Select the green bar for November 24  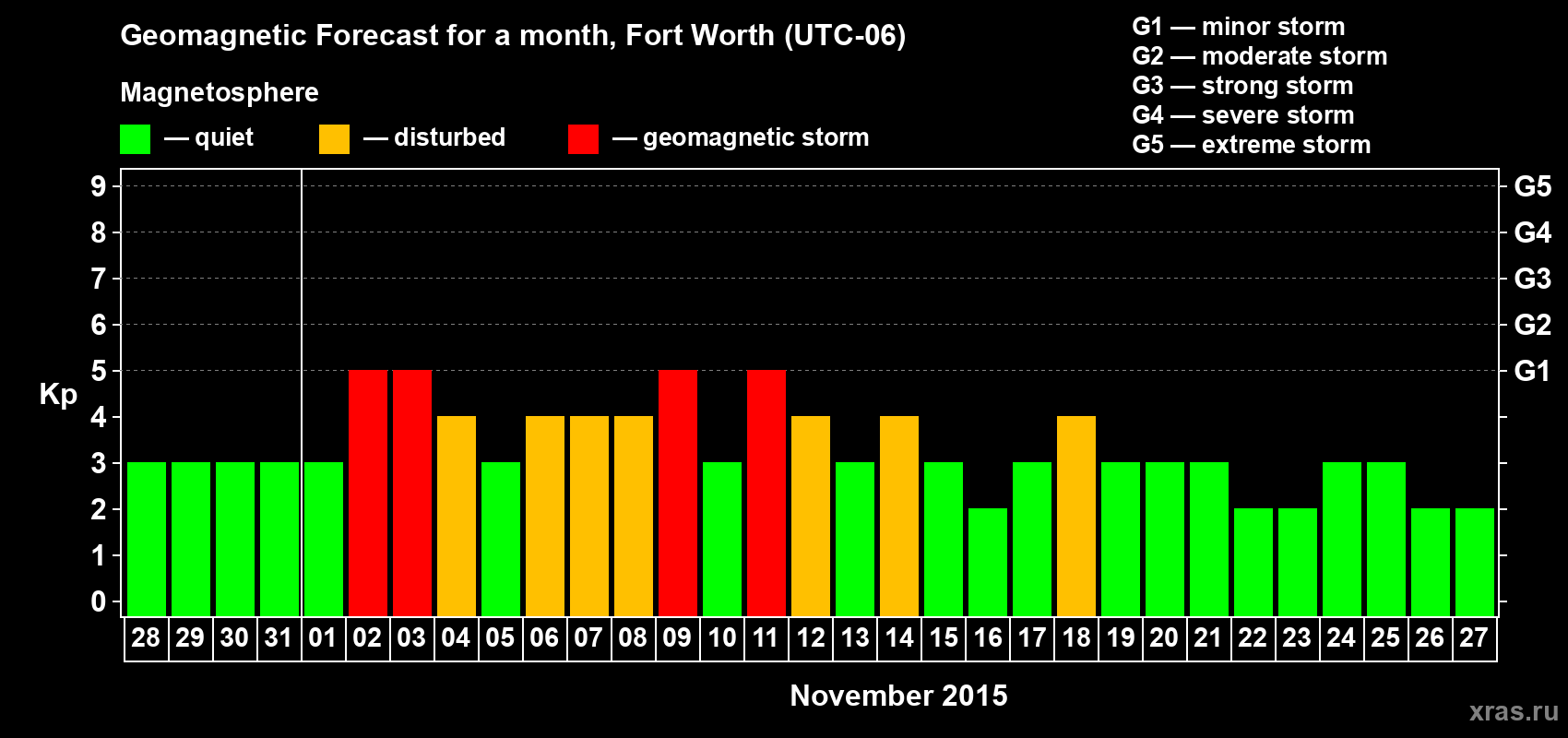[x=1342, y=540]
